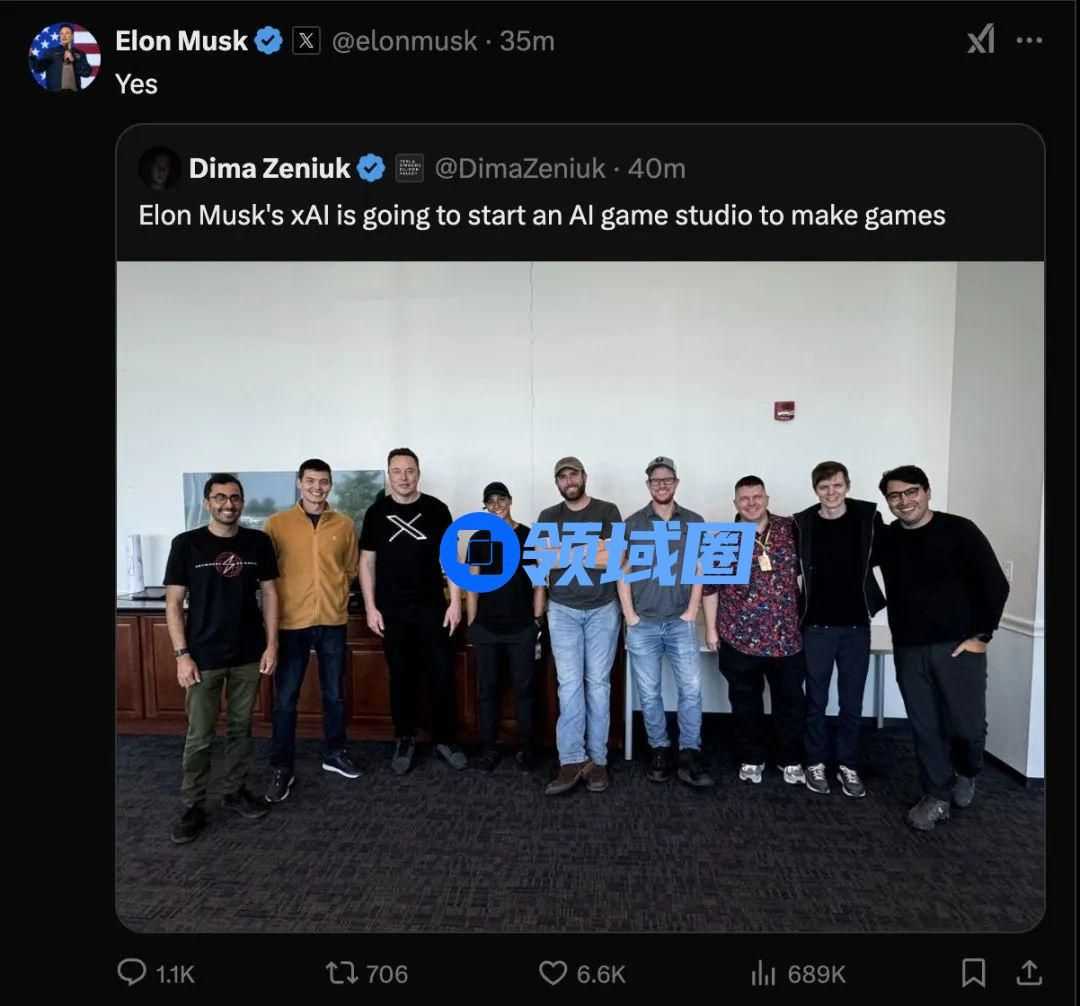Click the Dima Zeniuk display name
This screenshot has height=1006, width=1080.
tap(269, 168)
